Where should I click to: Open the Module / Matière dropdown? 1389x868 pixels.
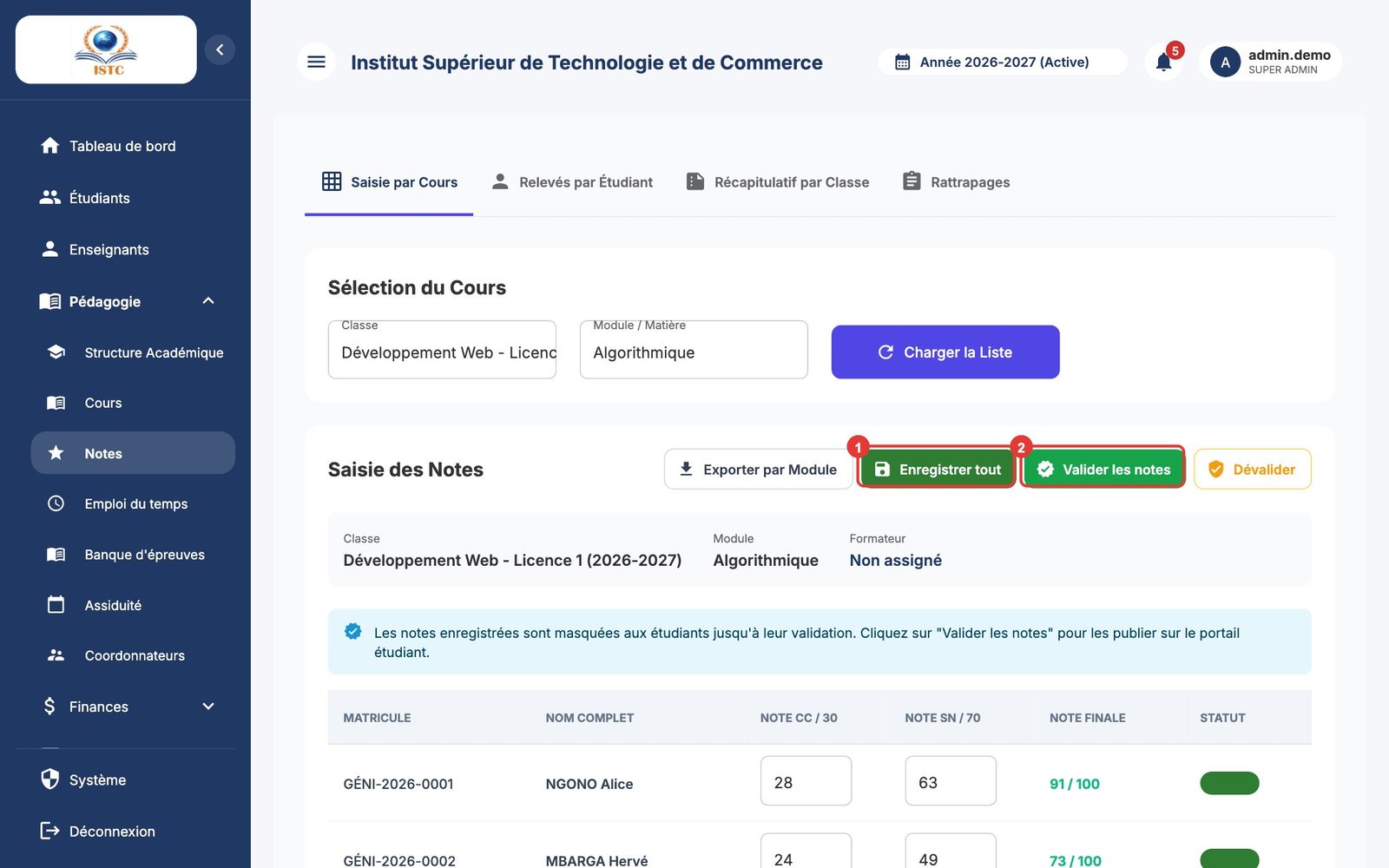(x=694, y=350)
